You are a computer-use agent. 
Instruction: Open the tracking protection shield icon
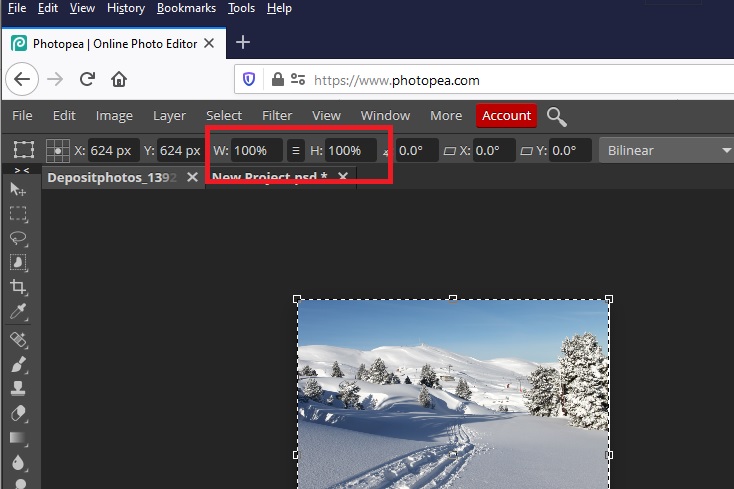tap(249, 80)
